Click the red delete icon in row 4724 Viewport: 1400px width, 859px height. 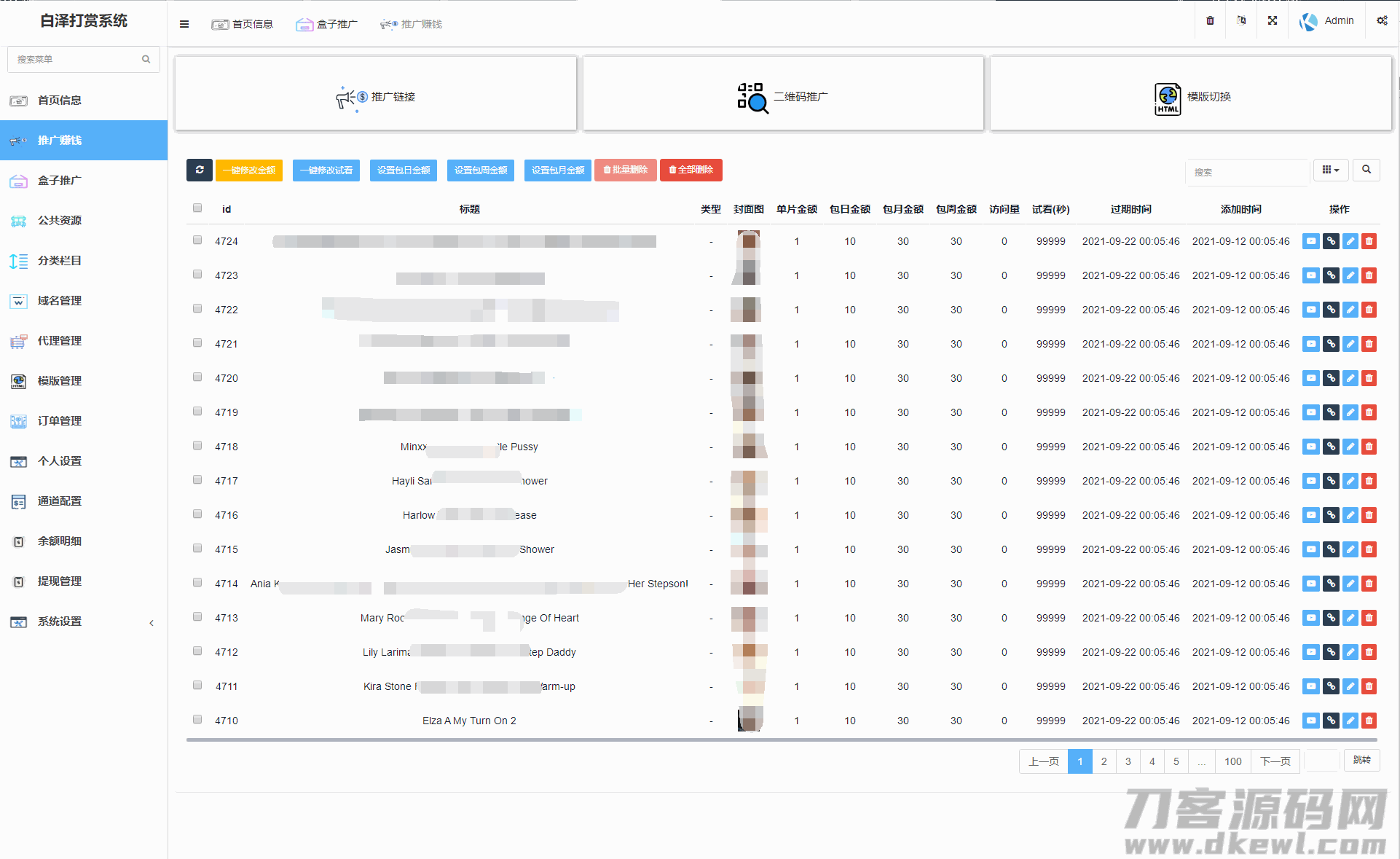click(1369, 241)
